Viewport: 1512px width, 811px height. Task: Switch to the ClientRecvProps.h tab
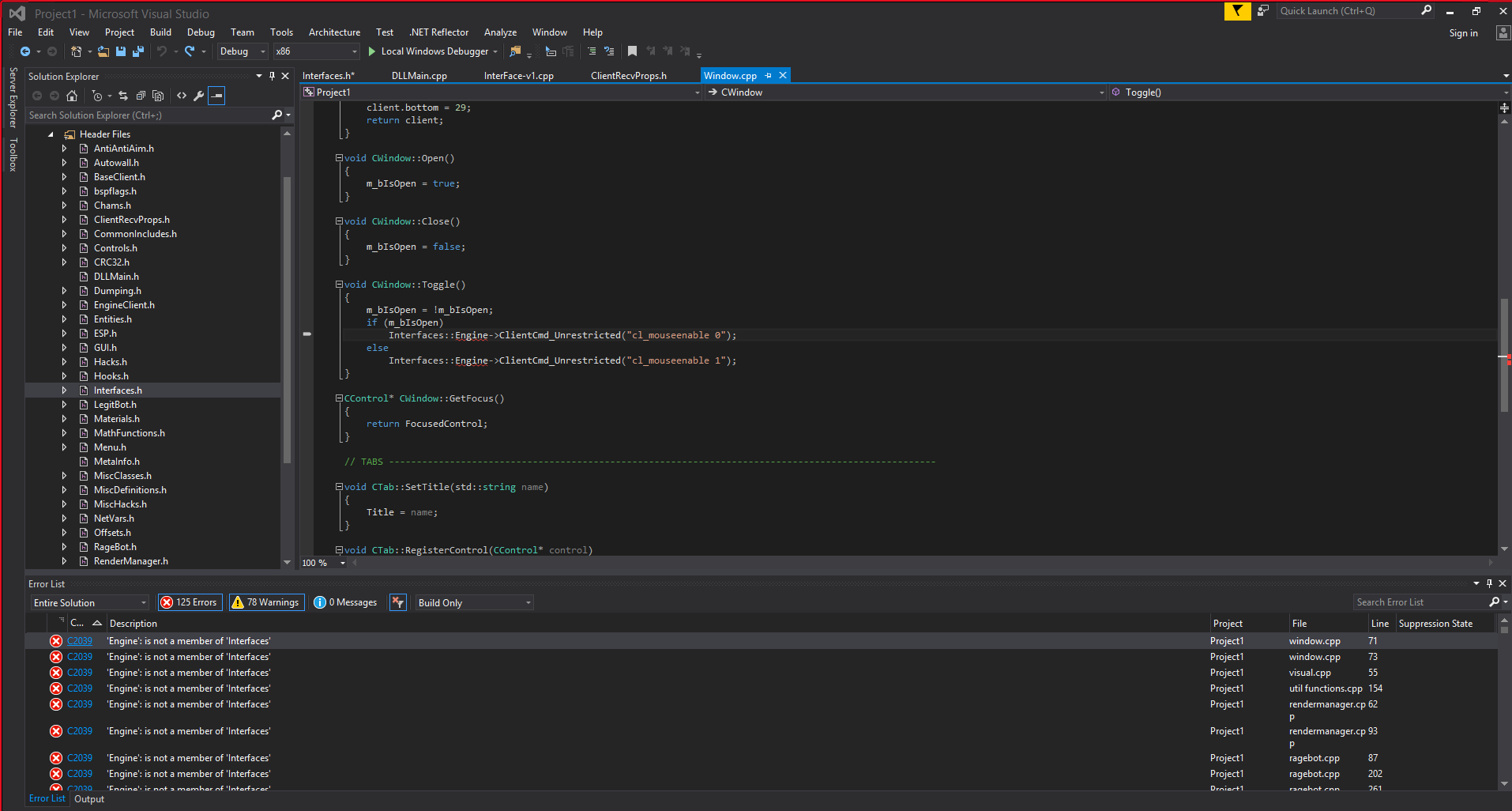point(629,76)
